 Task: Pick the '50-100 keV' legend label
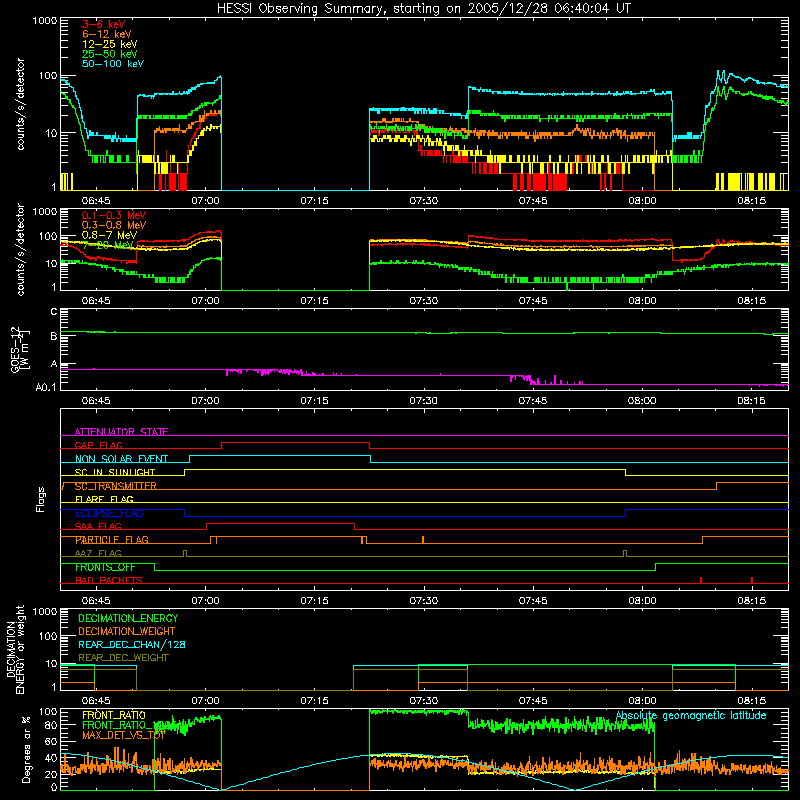[113, 64]
